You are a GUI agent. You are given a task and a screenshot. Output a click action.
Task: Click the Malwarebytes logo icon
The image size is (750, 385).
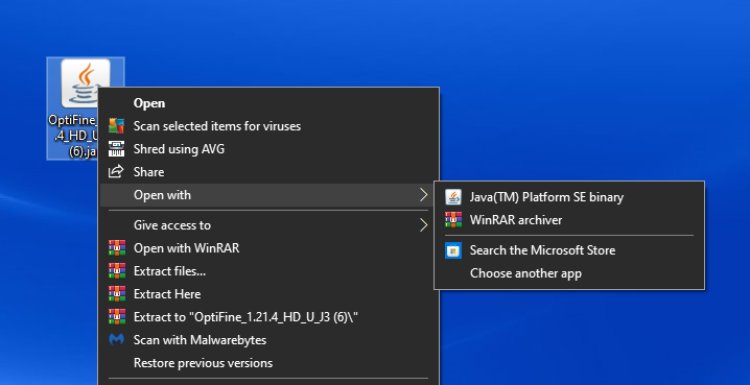[x=116, y=340]
